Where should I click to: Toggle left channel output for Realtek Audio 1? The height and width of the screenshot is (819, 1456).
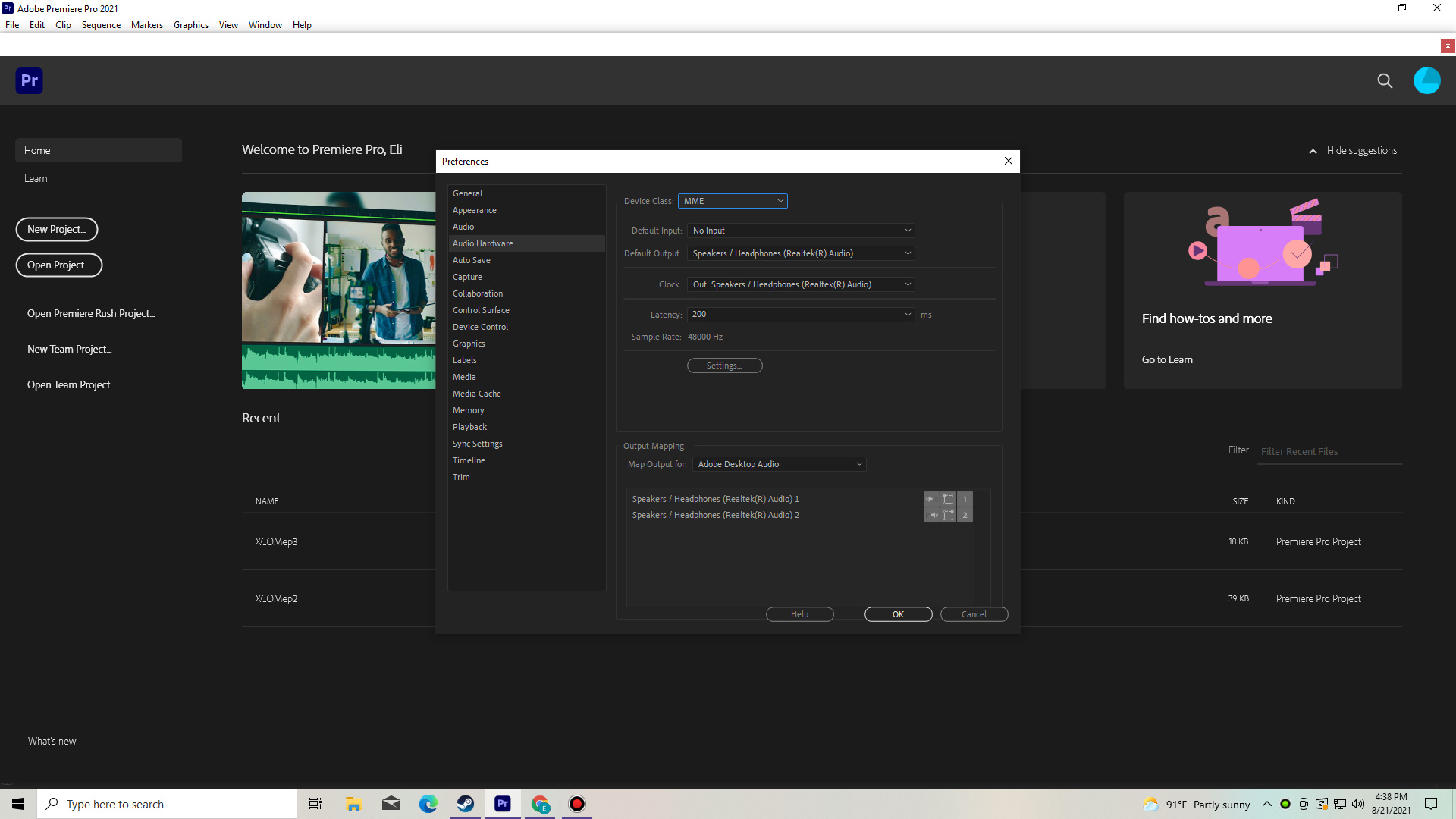point(931,499)
